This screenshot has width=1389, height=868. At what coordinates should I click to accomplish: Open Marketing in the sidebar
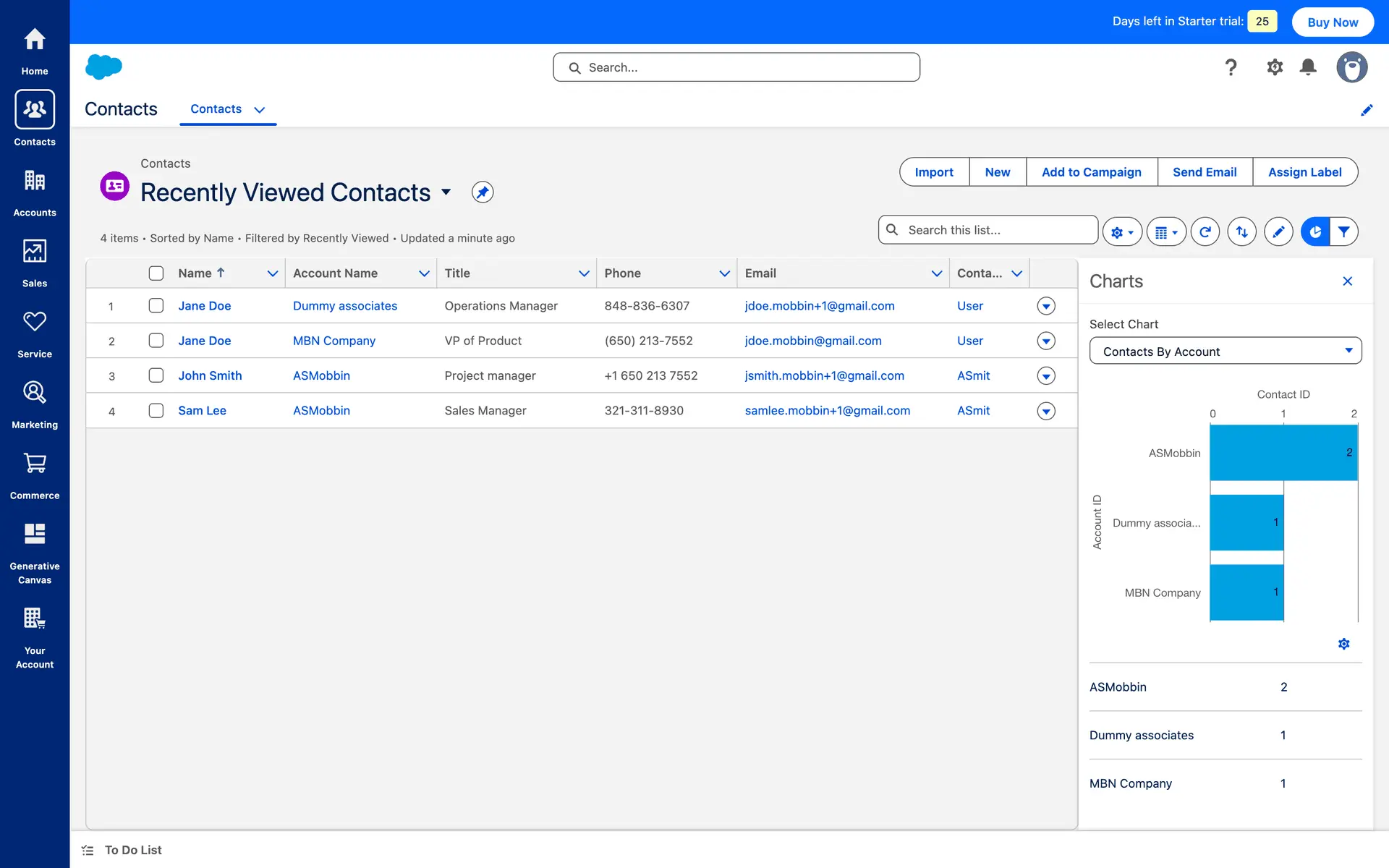35,404
